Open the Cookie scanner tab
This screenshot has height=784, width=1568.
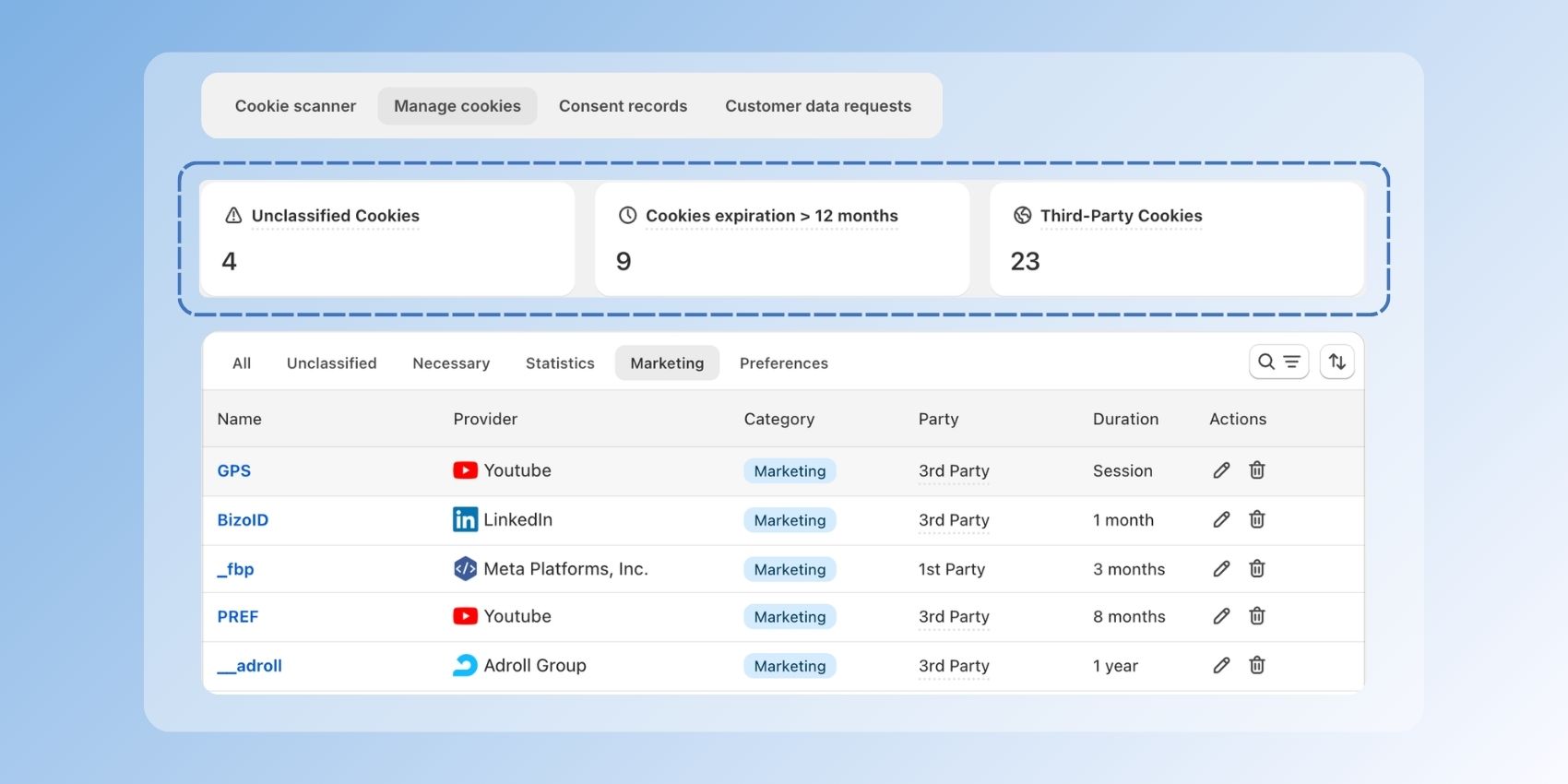pos(295,106)
